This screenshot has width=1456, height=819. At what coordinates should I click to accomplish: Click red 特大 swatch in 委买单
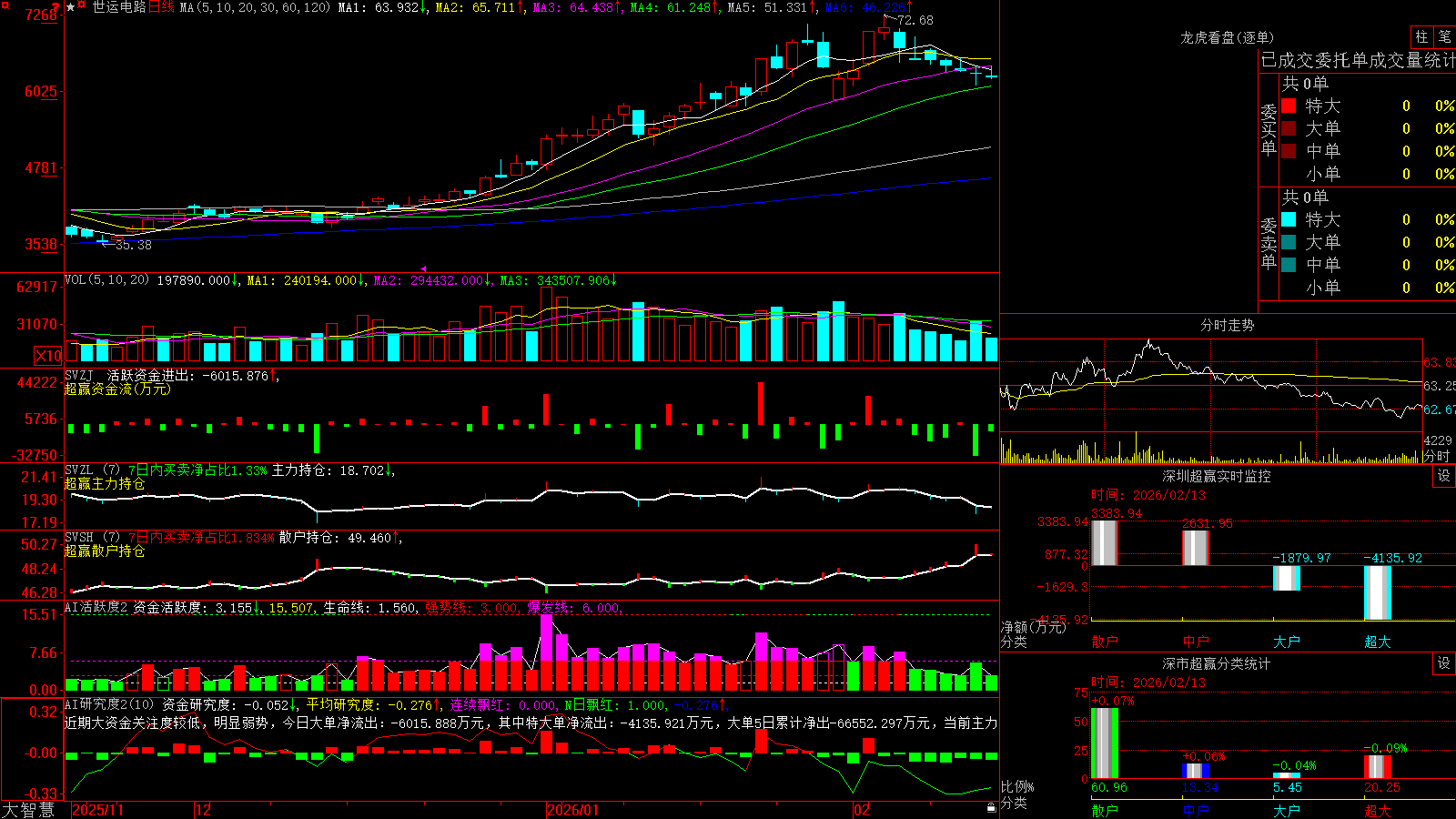[x=1289, y=106]
